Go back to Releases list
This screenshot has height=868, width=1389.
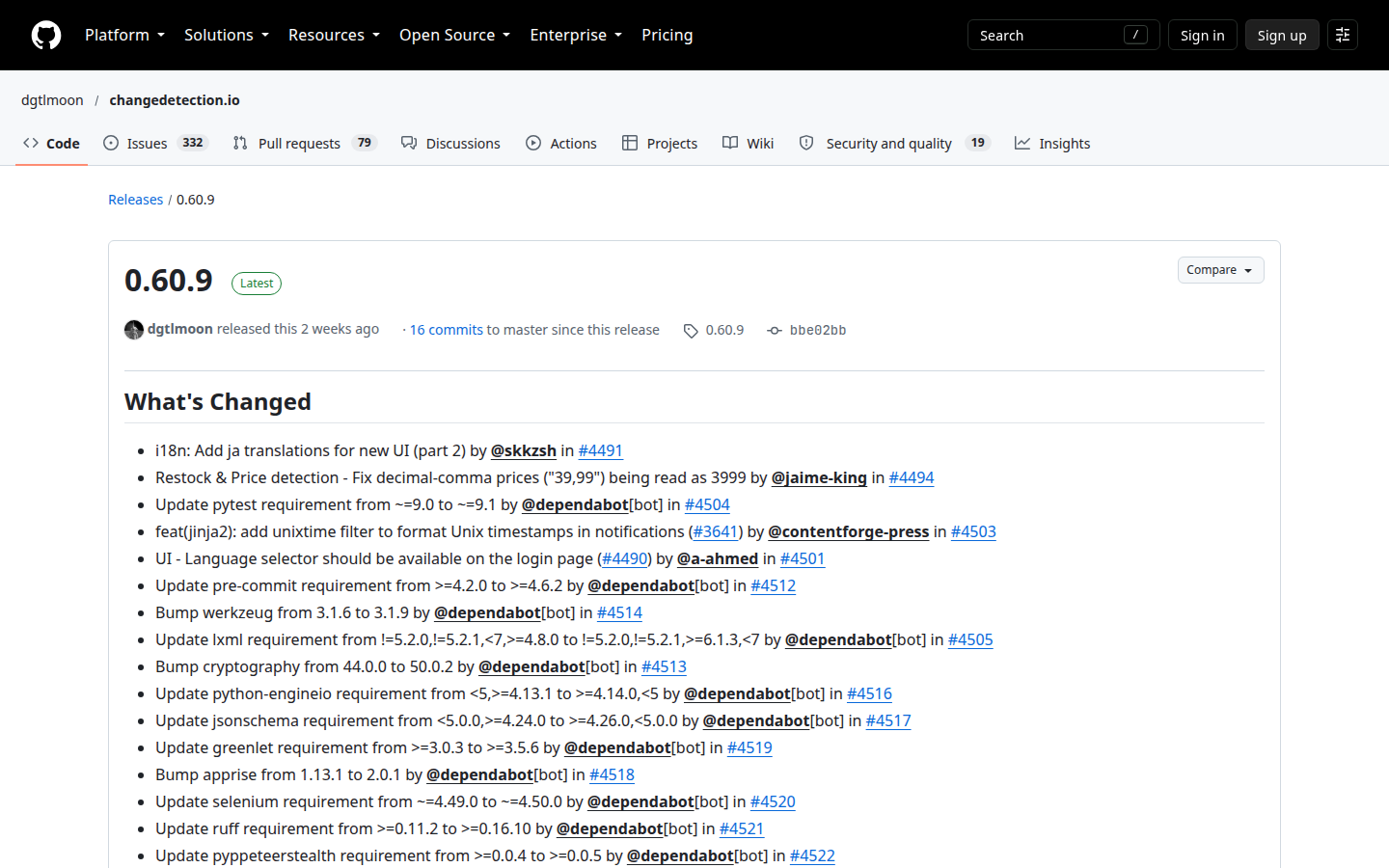coord(135,200)
